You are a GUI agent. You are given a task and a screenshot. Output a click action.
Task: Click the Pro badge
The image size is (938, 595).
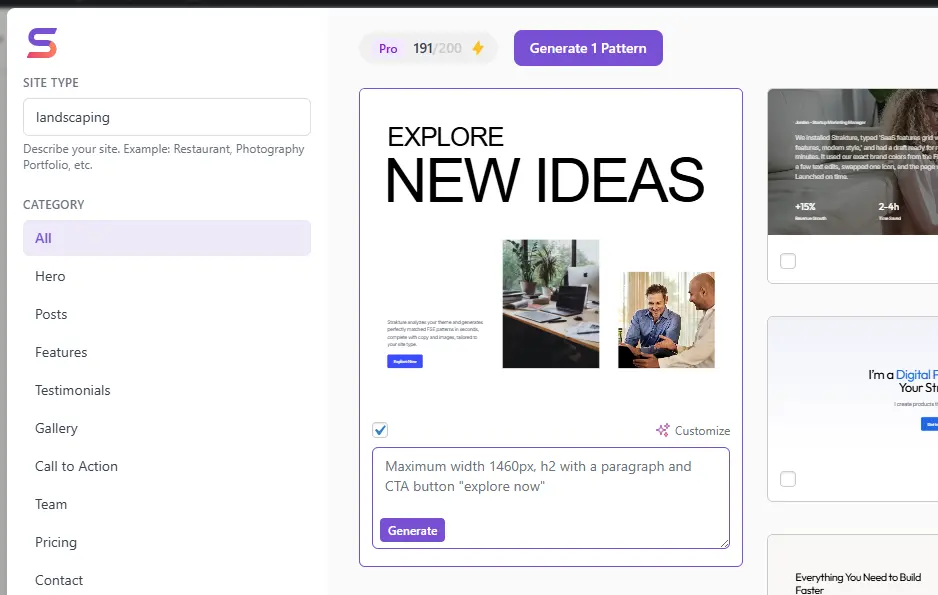388,48
